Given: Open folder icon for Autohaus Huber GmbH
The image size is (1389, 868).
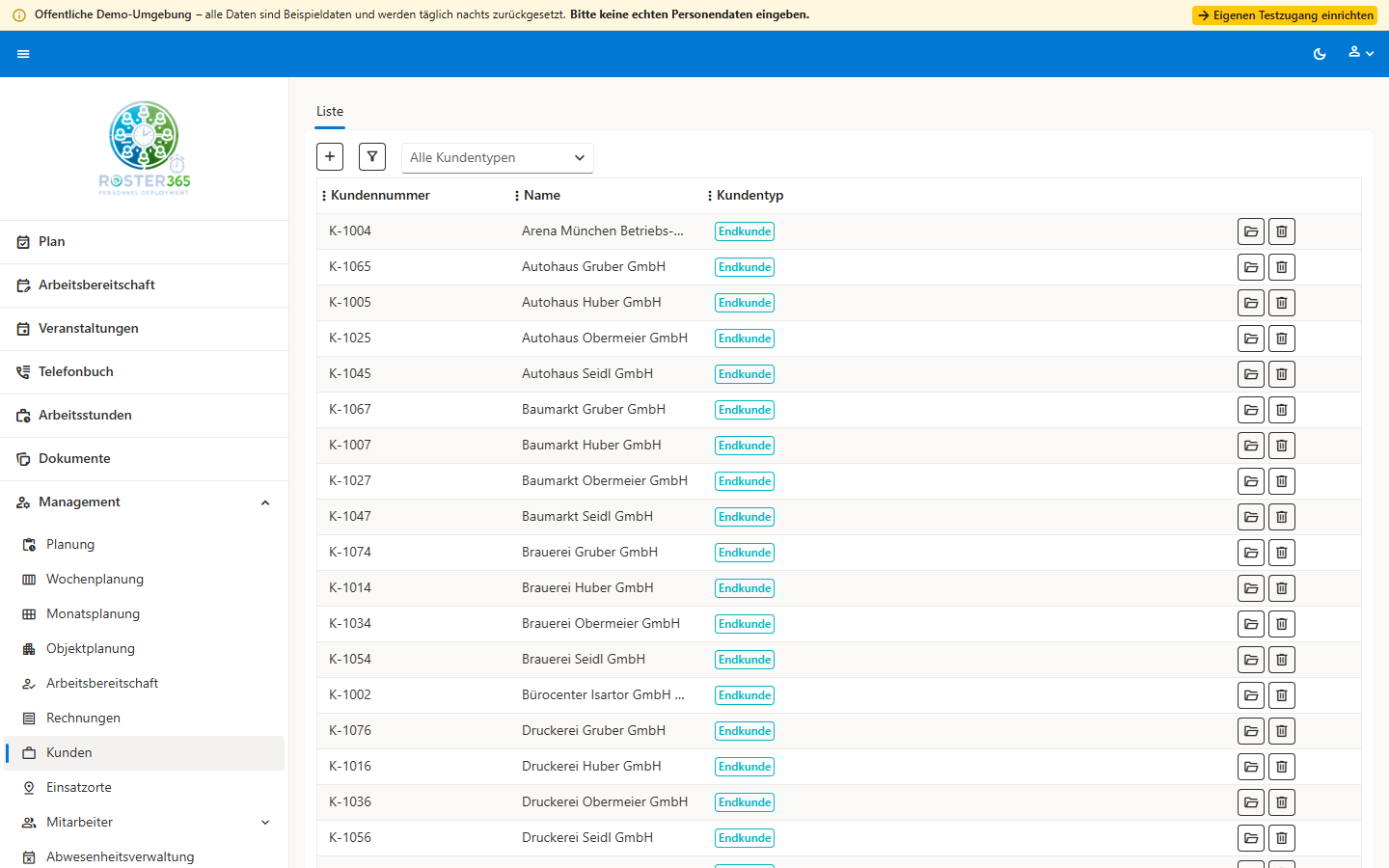Looking at the screenshot, I should [x=1251, y=303].
